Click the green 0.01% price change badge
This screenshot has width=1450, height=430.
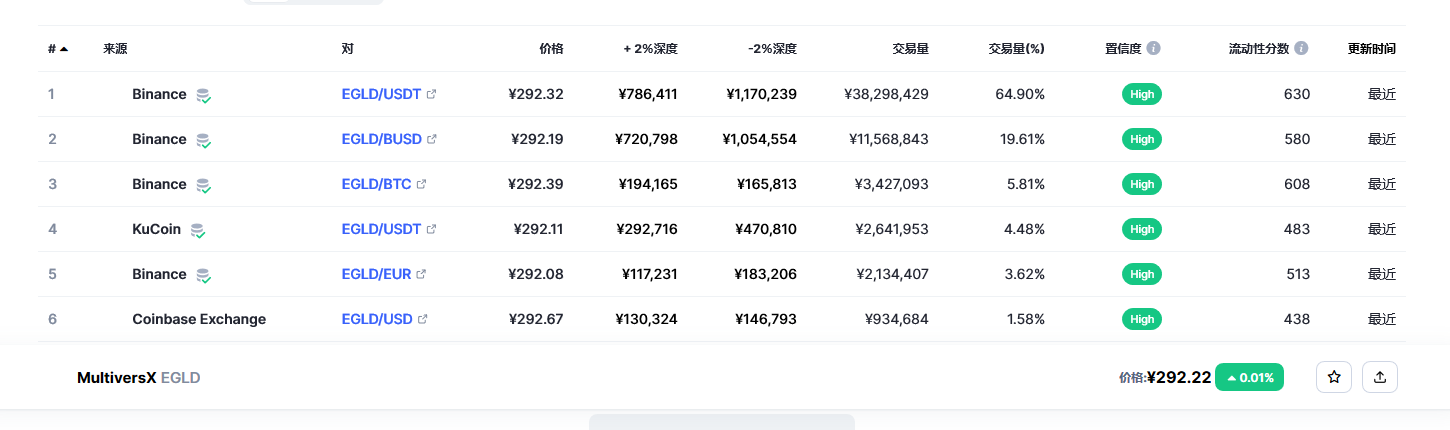1249,377
